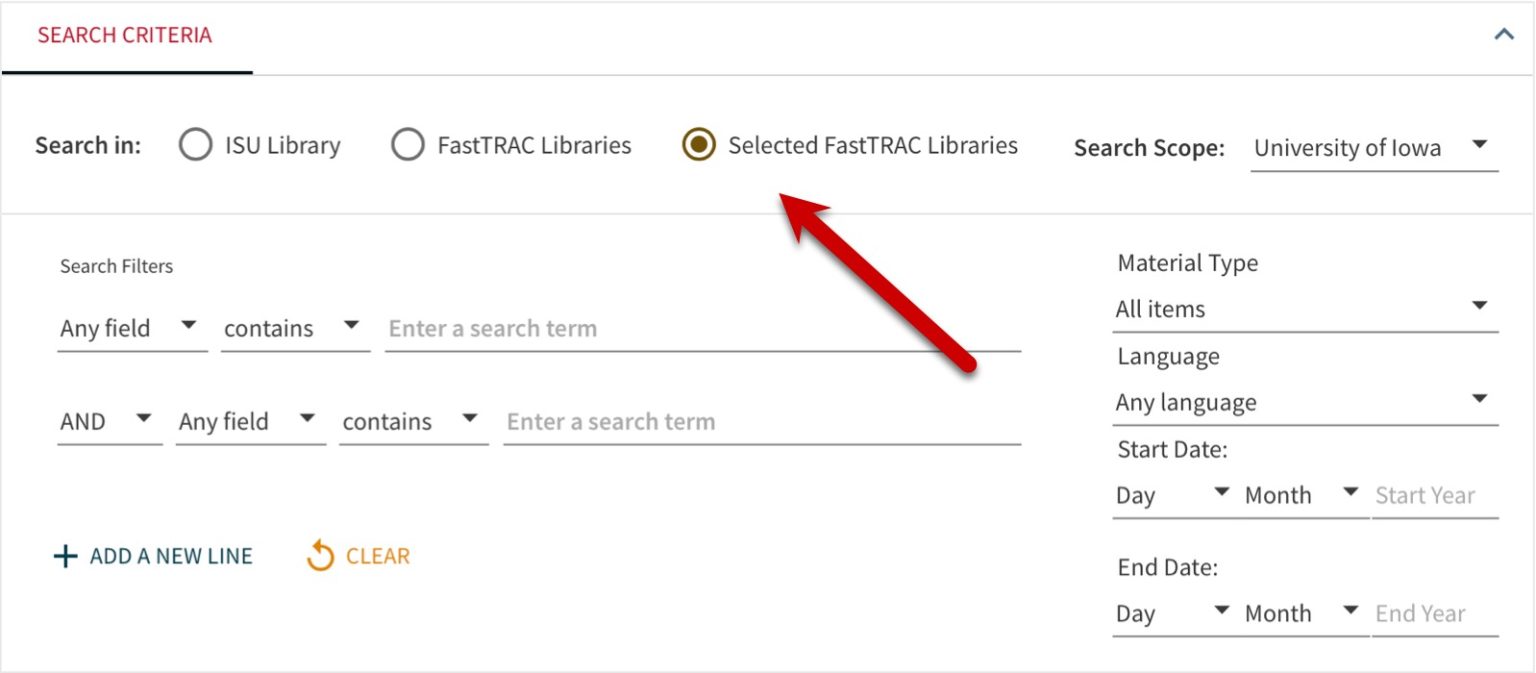Click the caret next to Material Type
The height and width of the screenshot is (673, 1536).
1481,305
